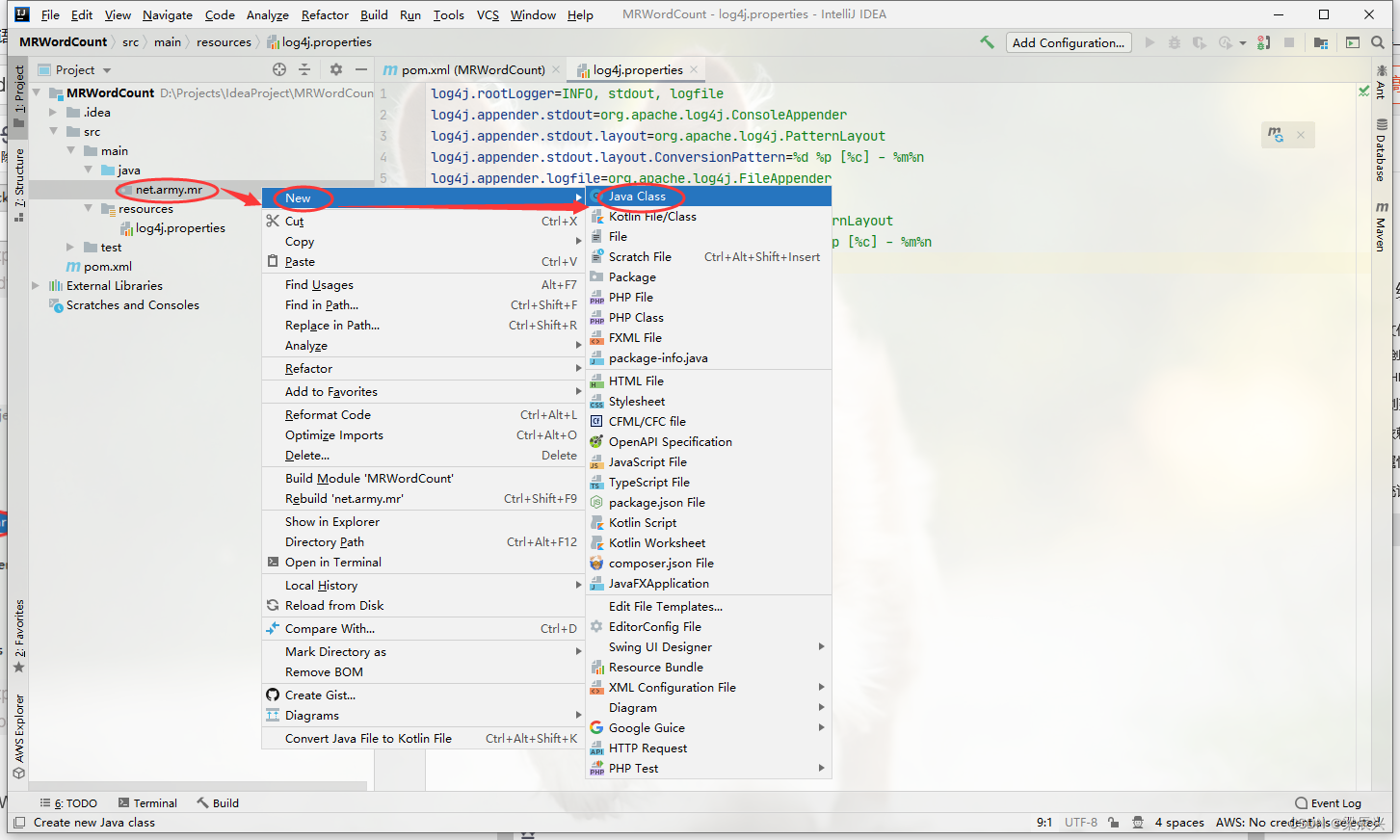Collapse the main folder node
The width and height of the screenshot is (1400, 840).
click(x=71, y=150)
